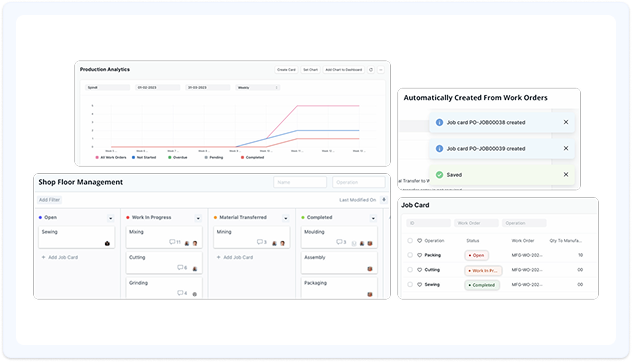
Task: Open the Production Analytics more-options menu
Action: click(380, 70)
